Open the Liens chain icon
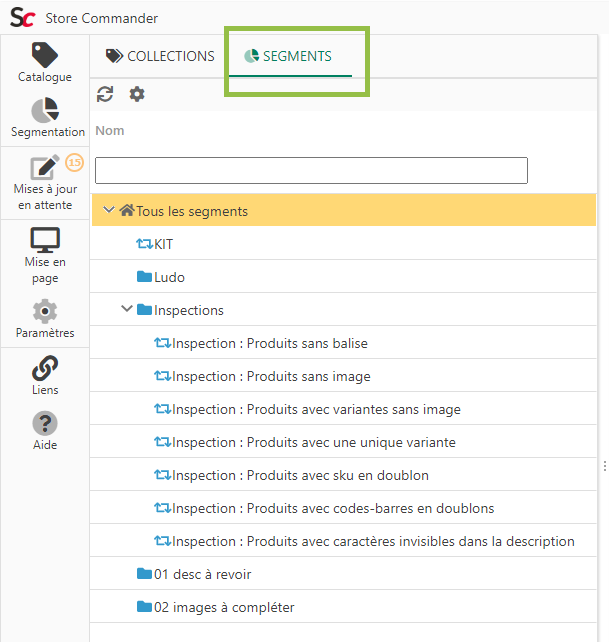This screenshot has height=642, width=609. click(x=45, y=368)
